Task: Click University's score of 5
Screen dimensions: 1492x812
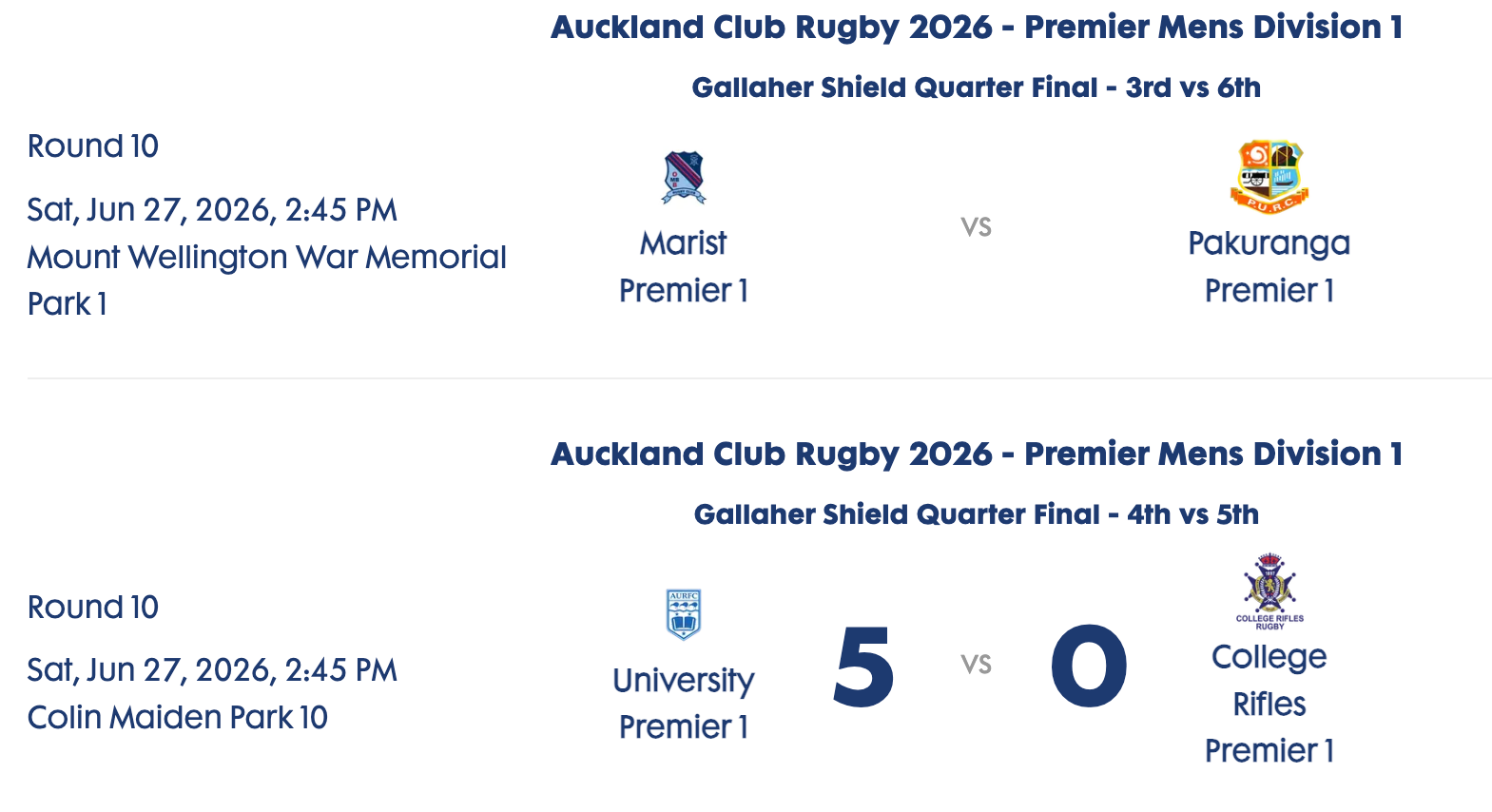Action: point(863,667)
